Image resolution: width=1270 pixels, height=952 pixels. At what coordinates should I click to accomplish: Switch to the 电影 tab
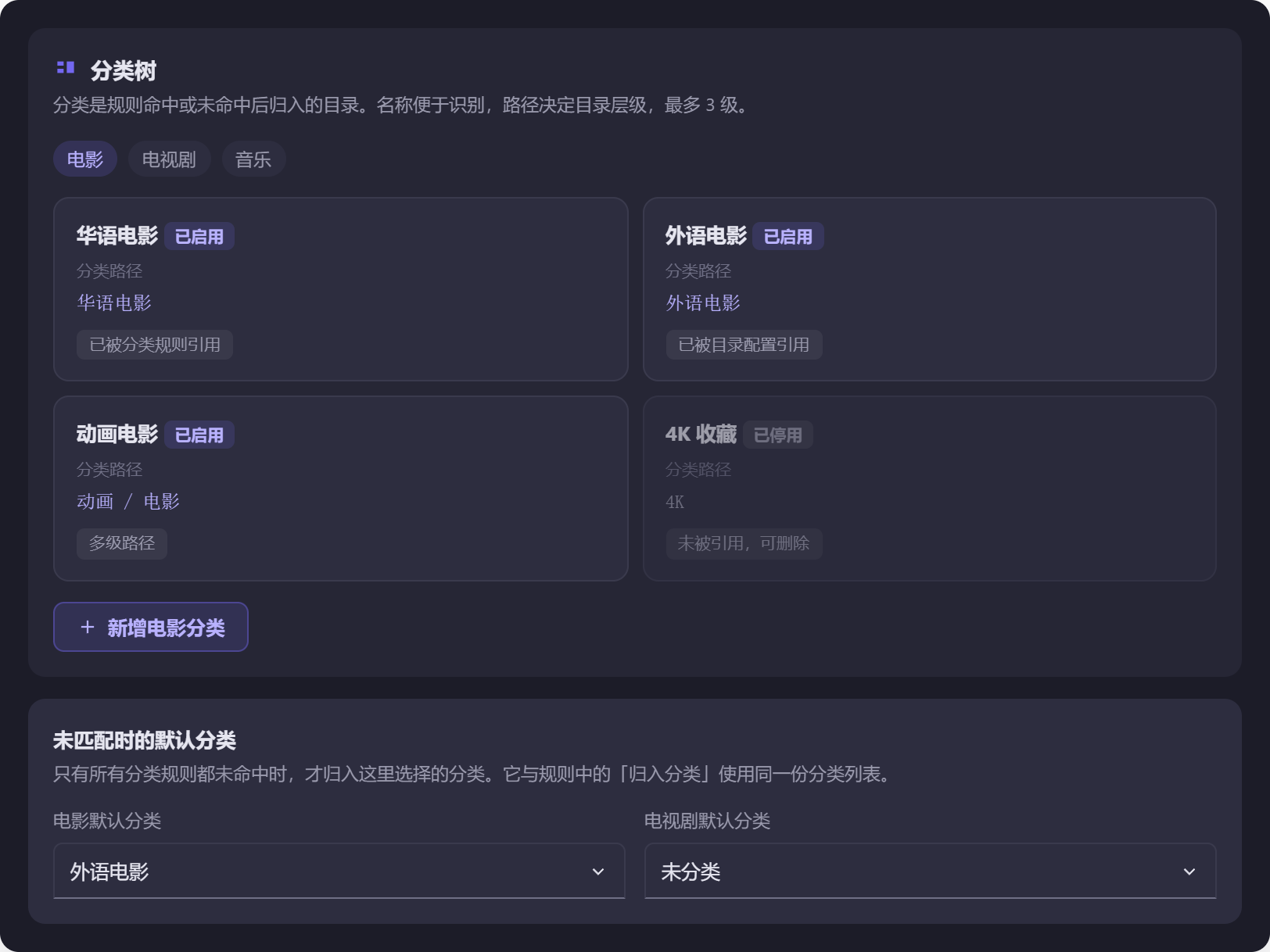[x=85, y=159]
